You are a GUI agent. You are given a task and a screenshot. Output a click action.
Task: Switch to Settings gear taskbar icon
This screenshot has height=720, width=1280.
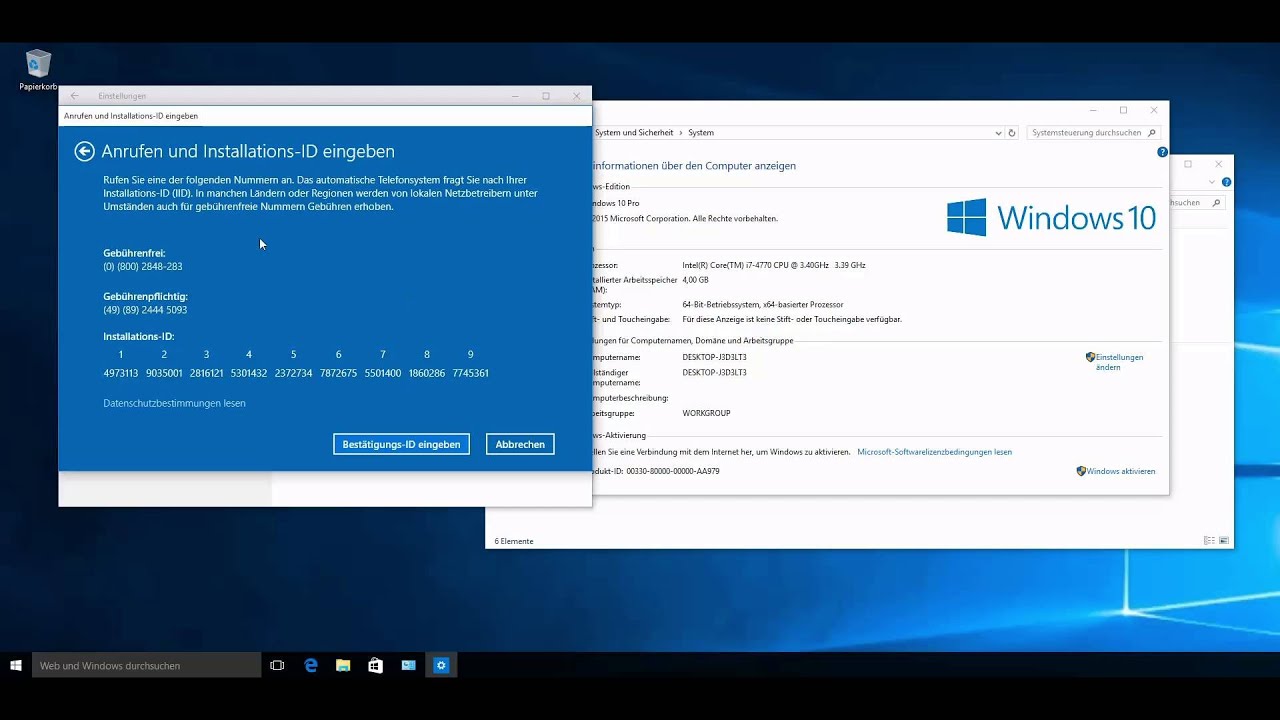[x=441, y=665]
